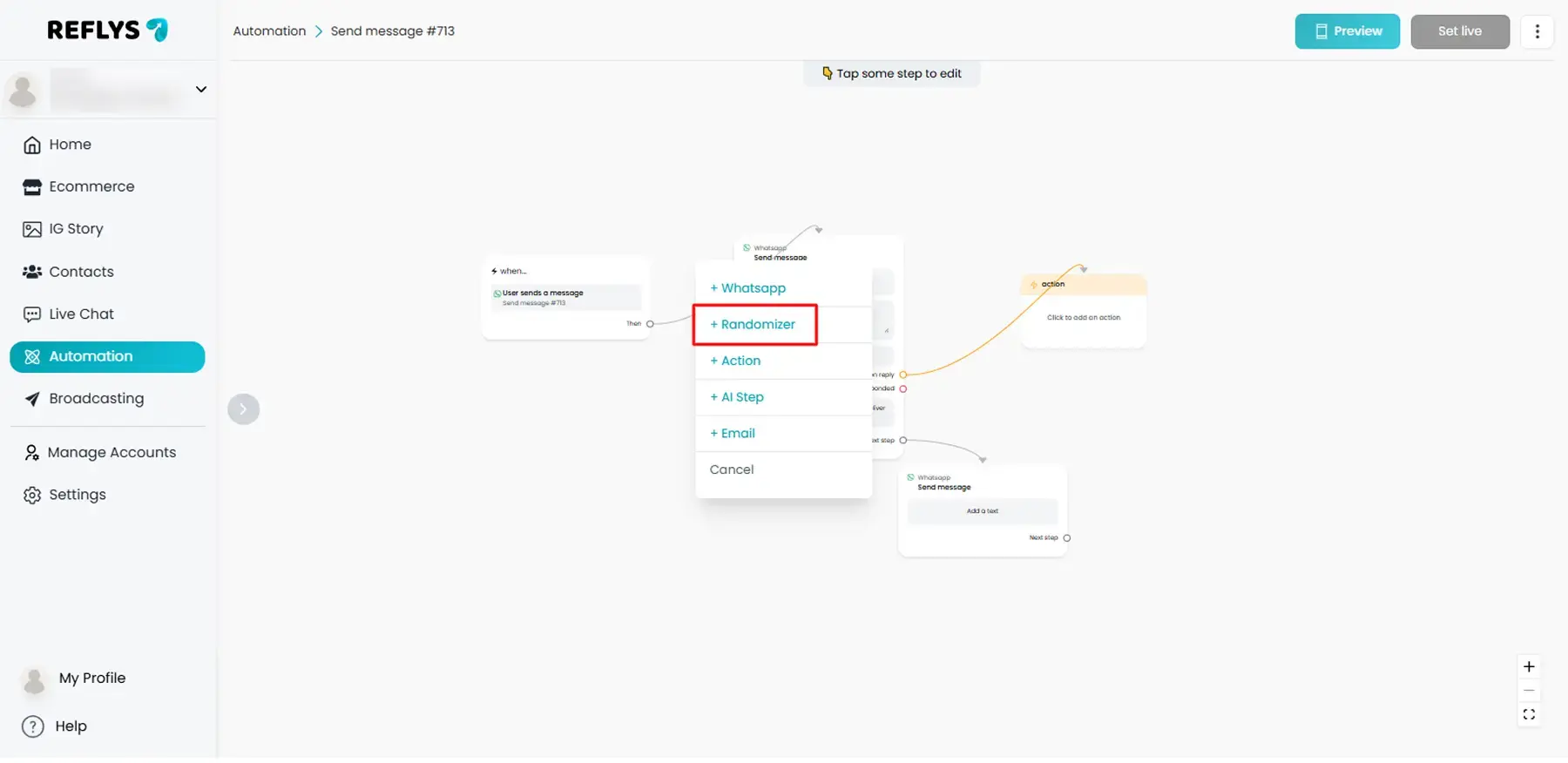Screen dimensions: 1568x763
Task: Open the three-dot more options menu
Action: tap(1537, 31)
